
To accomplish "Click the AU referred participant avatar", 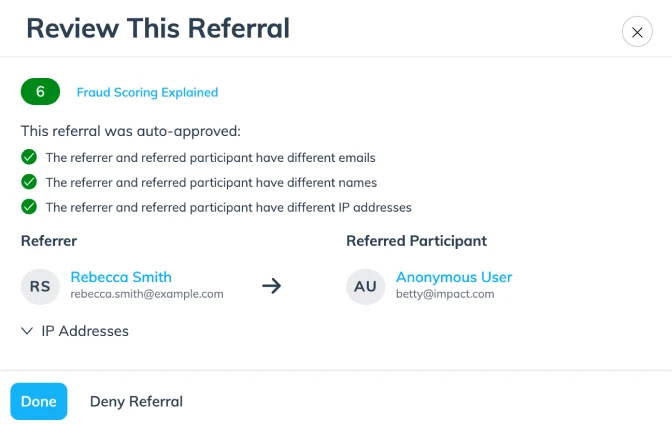I will (365, 286).
